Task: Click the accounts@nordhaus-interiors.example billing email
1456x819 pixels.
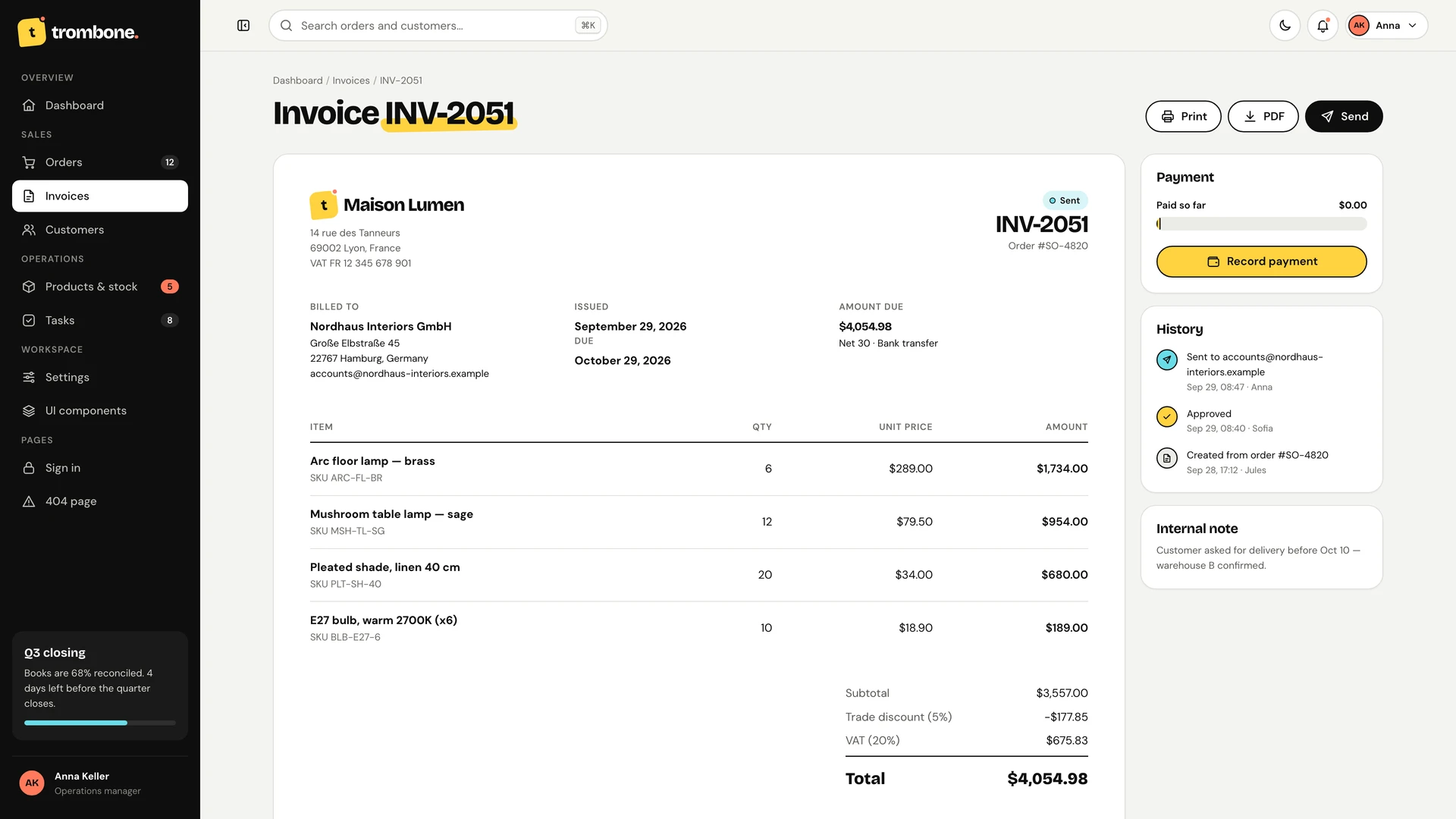Action: (400, 374)
